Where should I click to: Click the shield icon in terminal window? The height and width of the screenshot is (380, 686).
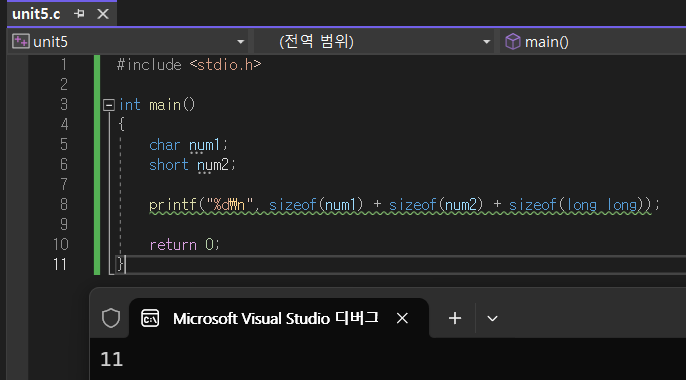(111, 318)
